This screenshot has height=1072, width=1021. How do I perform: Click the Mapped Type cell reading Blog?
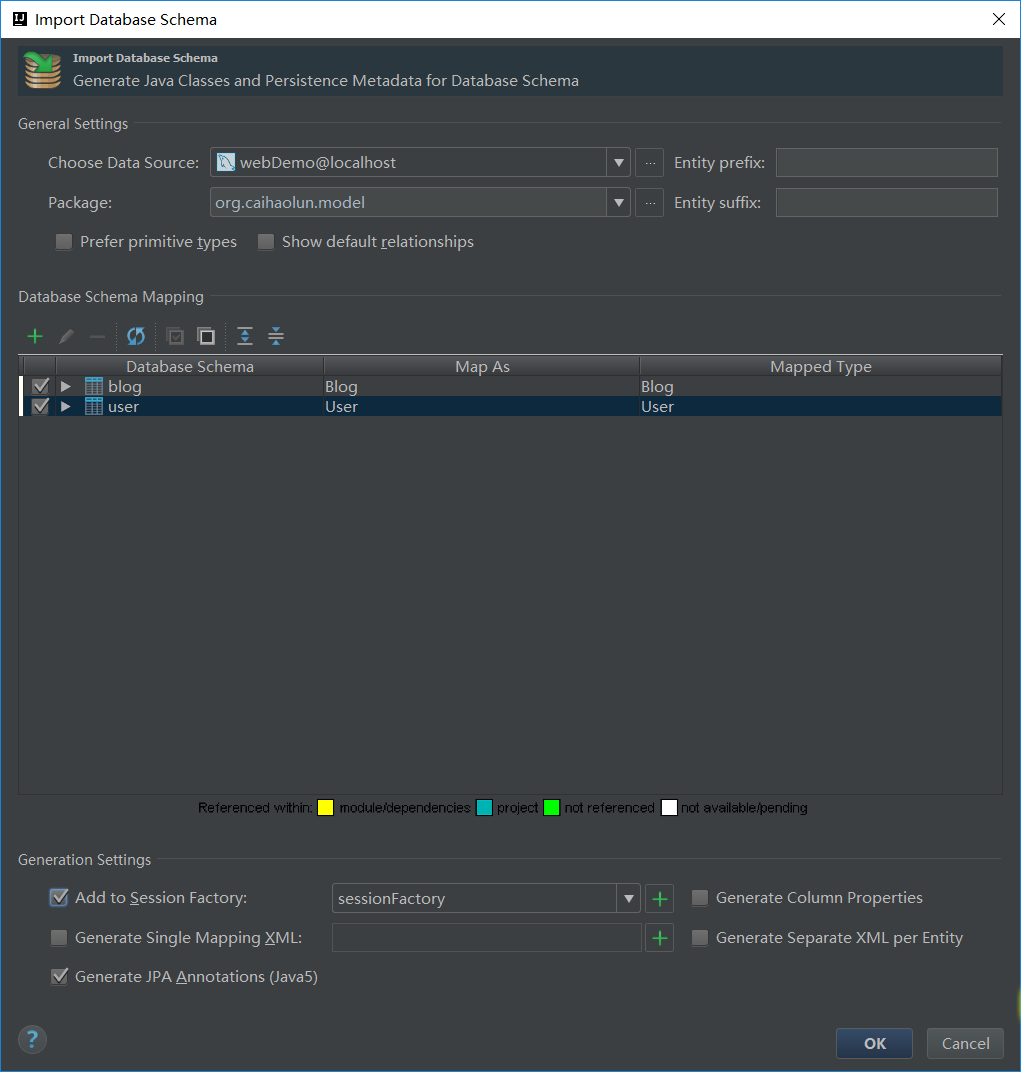pos(821,386)
